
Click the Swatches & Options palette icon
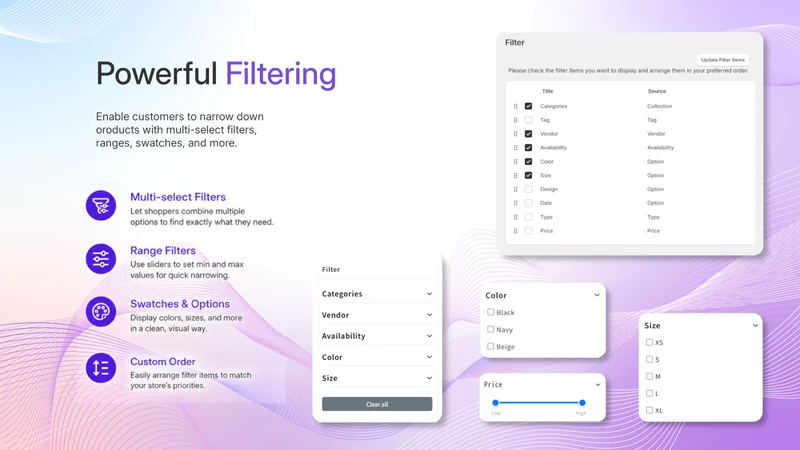click(x=101, y=311)
